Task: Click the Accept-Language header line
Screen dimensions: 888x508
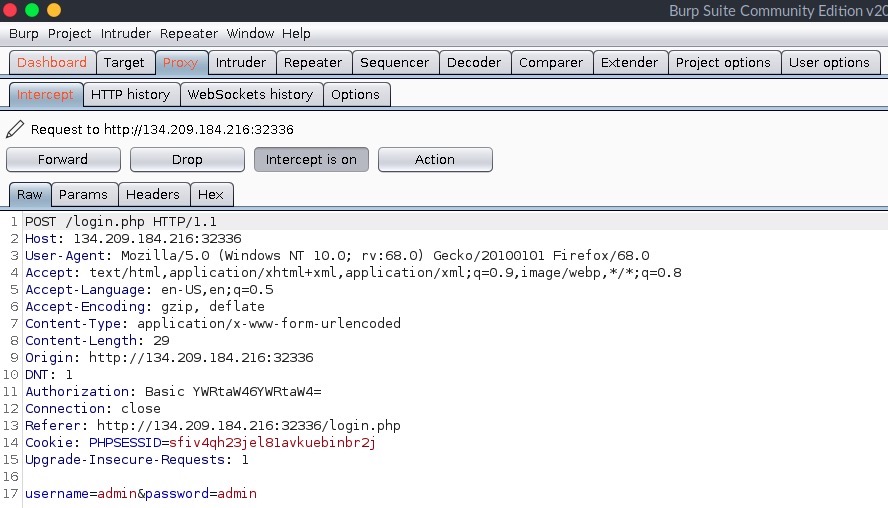Action: point(150,289)
